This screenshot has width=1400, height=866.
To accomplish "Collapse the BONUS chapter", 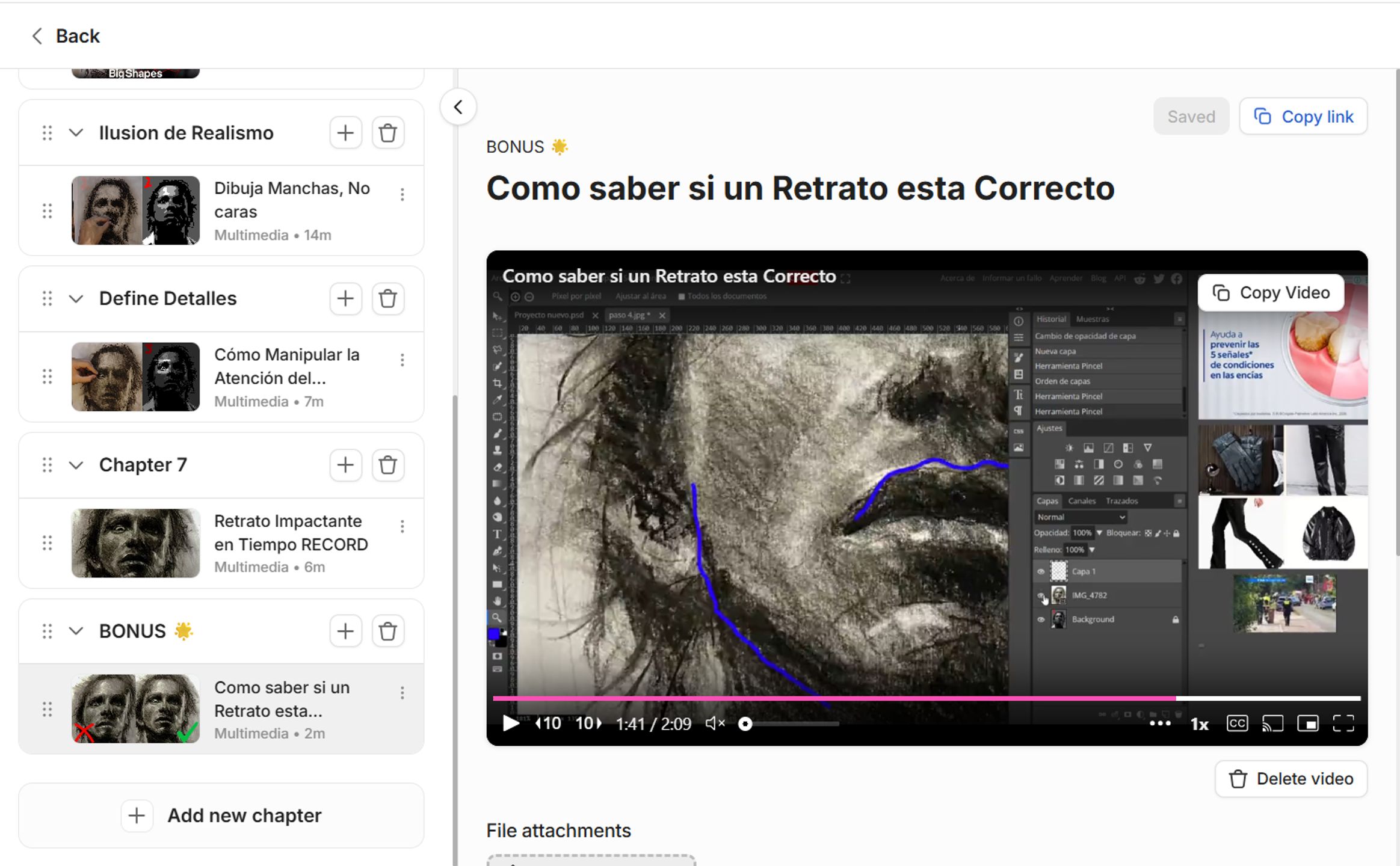I will (76, 631).
